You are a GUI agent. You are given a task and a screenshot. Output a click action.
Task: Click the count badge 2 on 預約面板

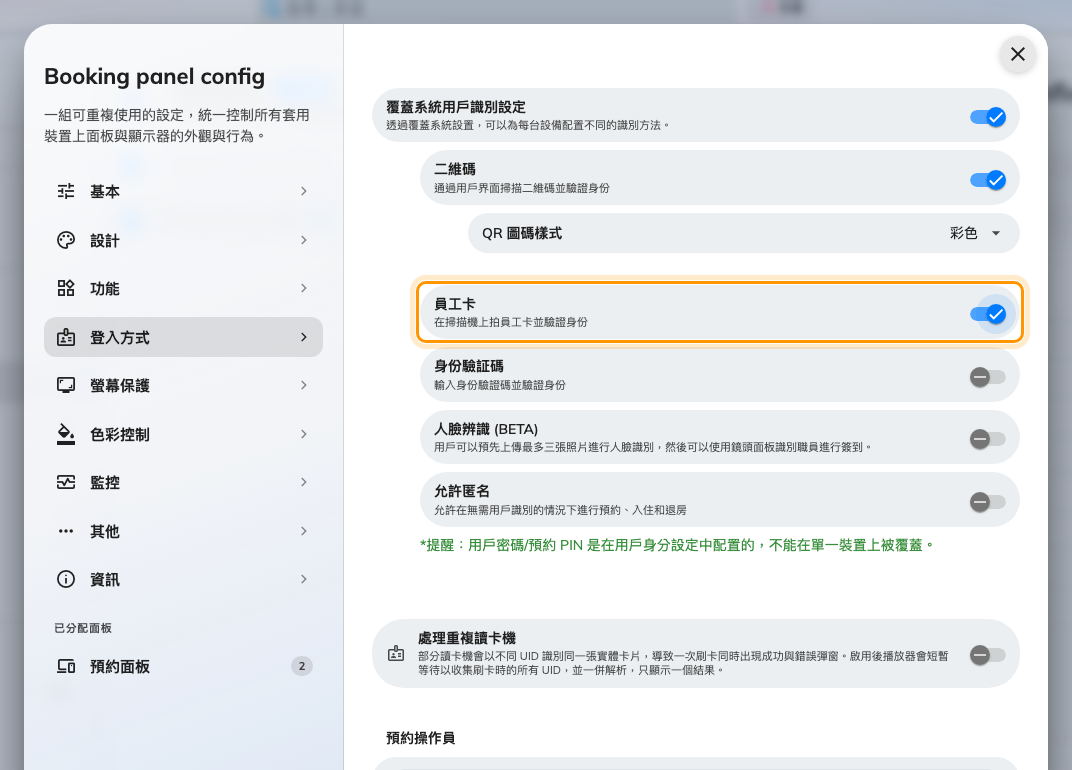click(302, 666)
